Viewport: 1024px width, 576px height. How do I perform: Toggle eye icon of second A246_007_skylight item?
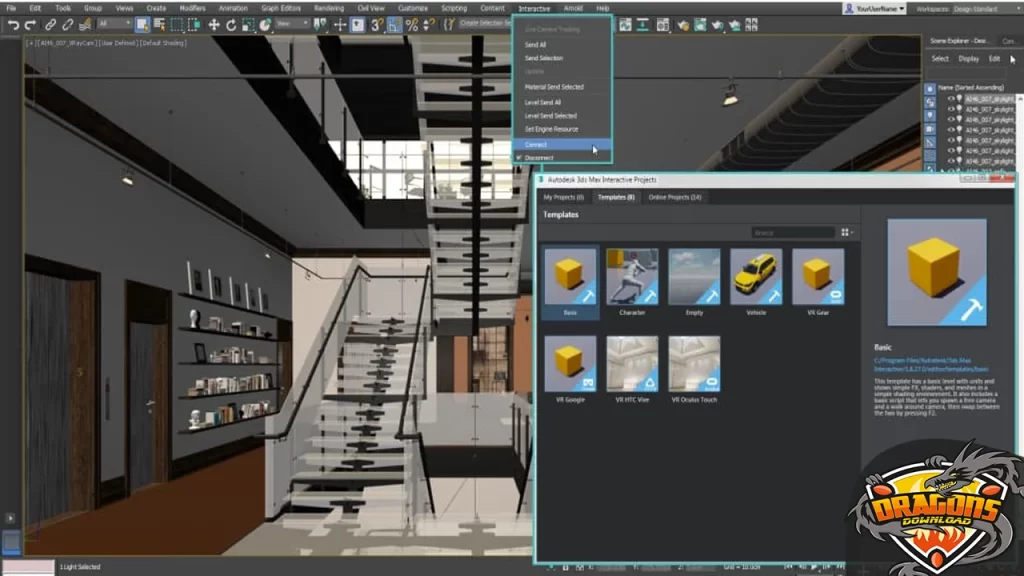tap(951, 109)
